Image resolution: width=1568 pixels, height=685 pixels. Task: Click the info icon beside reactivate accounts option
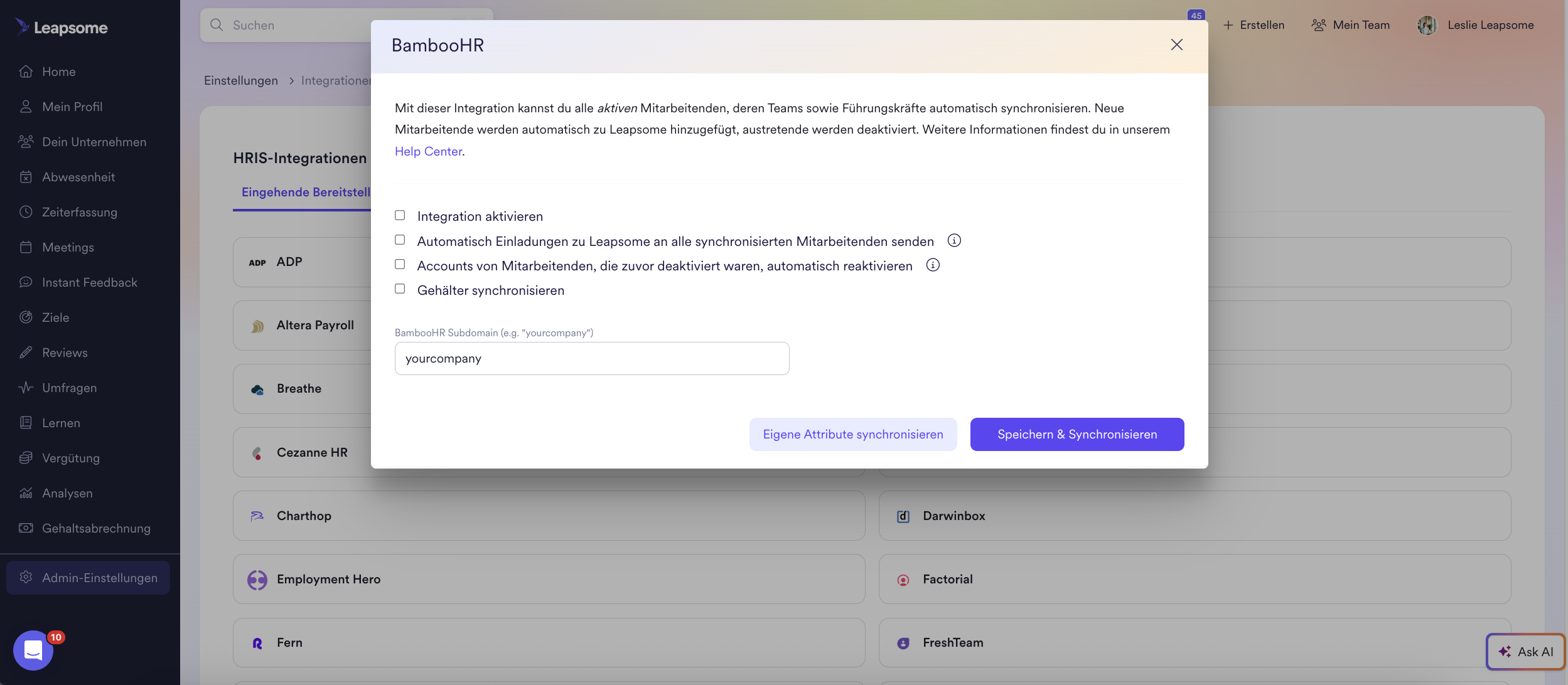tap(933, 265)
